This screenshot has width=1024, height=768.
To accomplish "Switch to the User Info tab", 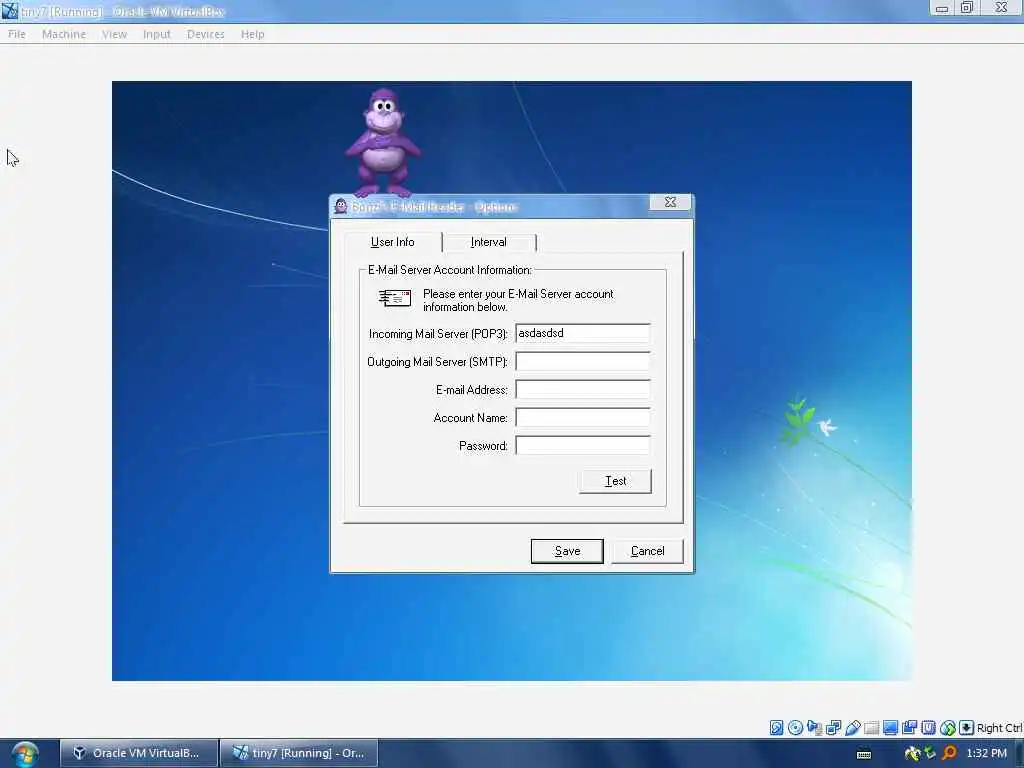I will pos(392,242).
